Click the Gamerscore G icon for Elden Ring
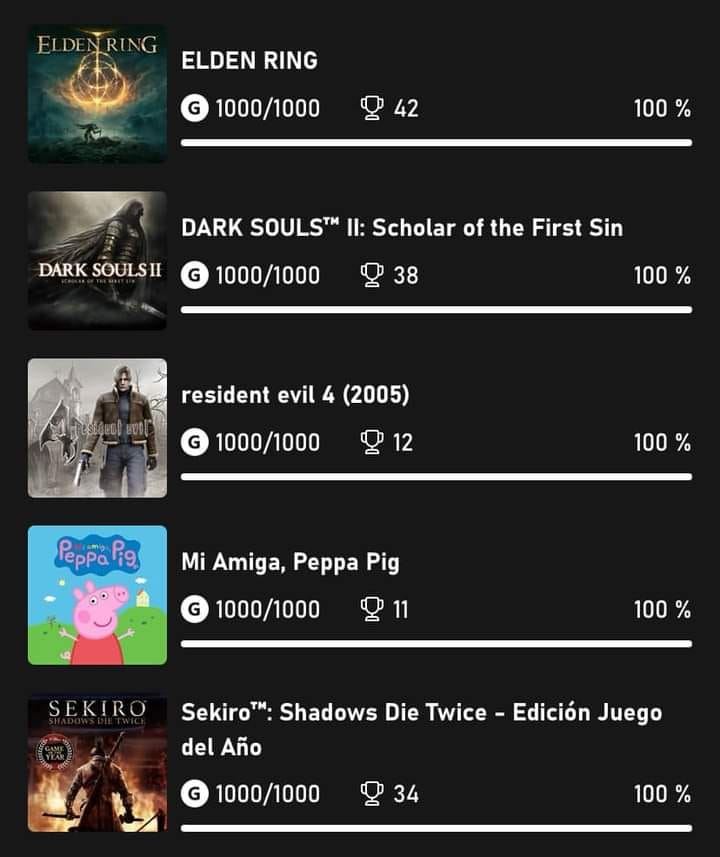720x857 pixels. click(195, 108)
